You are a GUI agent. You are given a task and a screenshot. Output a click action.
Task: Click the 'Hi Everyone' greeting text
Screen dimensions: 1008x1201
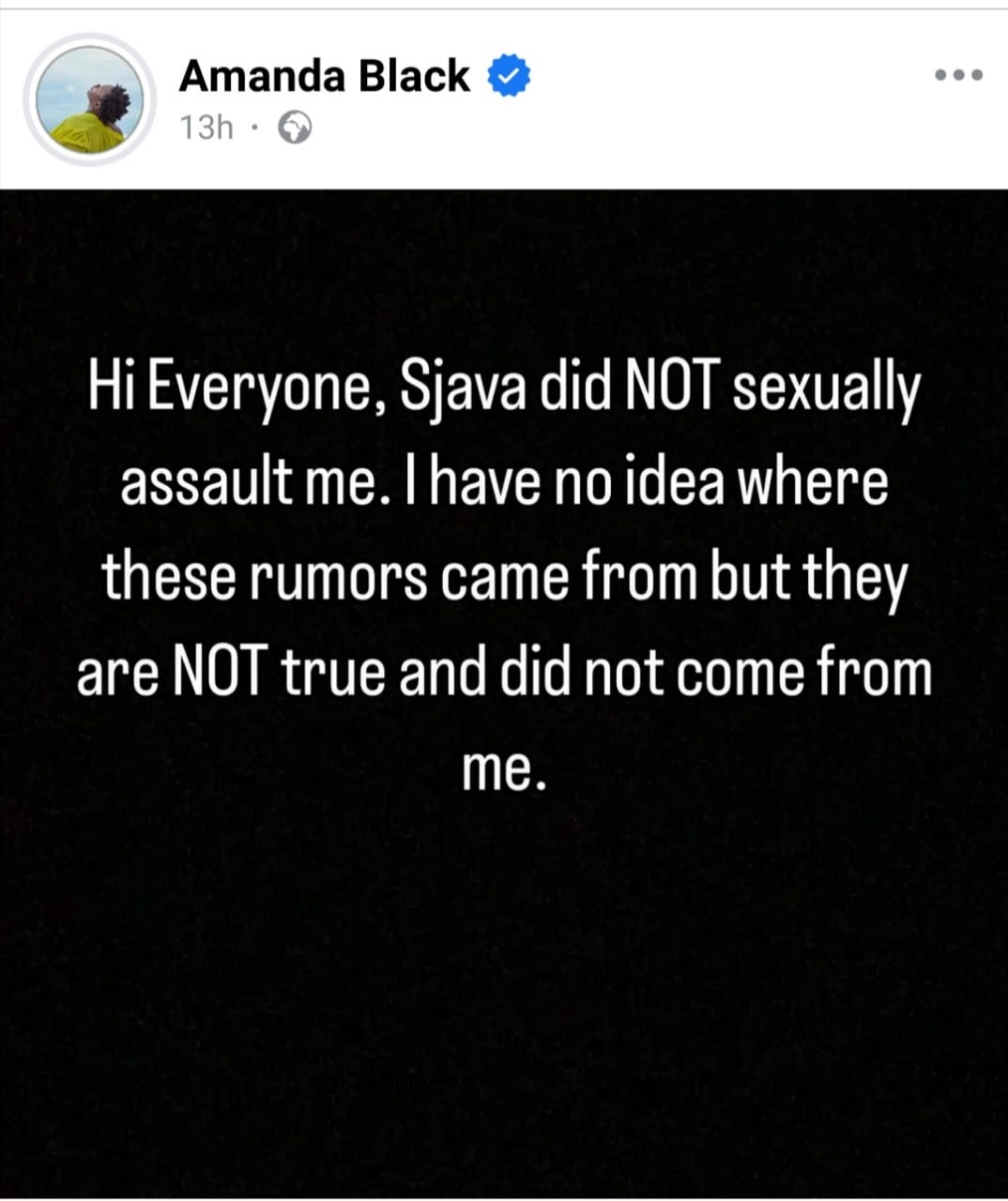pyautogui.click(x=233, y=389)
